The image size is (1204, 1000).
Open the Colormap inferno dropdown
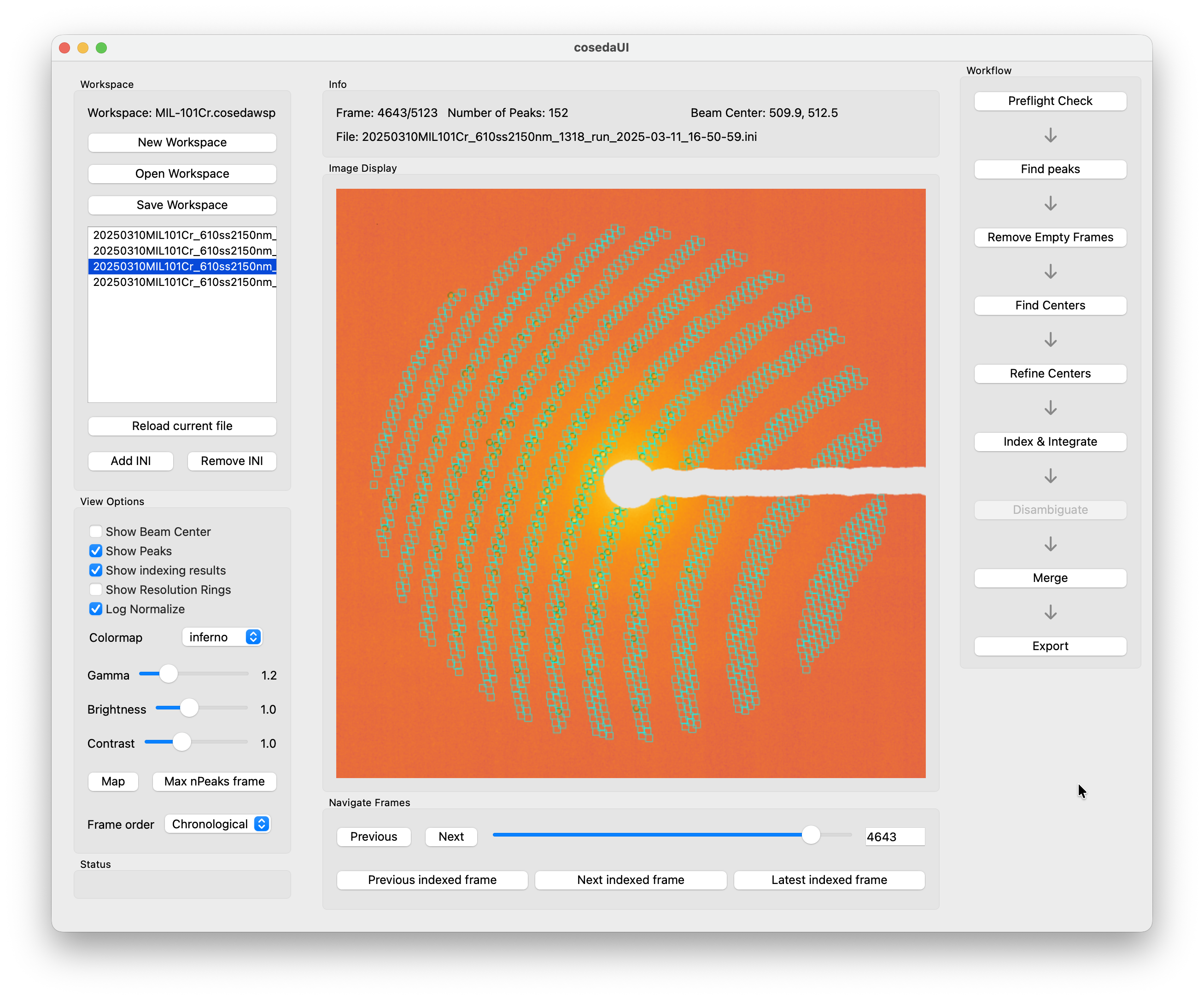coord(222,637)
